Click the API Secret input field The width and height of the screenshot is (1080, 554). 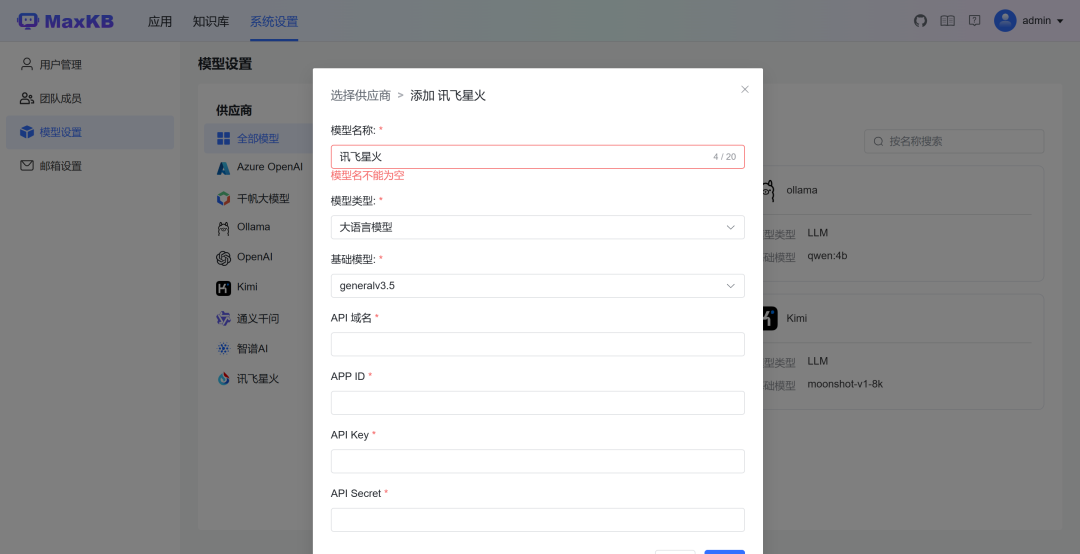537,520
